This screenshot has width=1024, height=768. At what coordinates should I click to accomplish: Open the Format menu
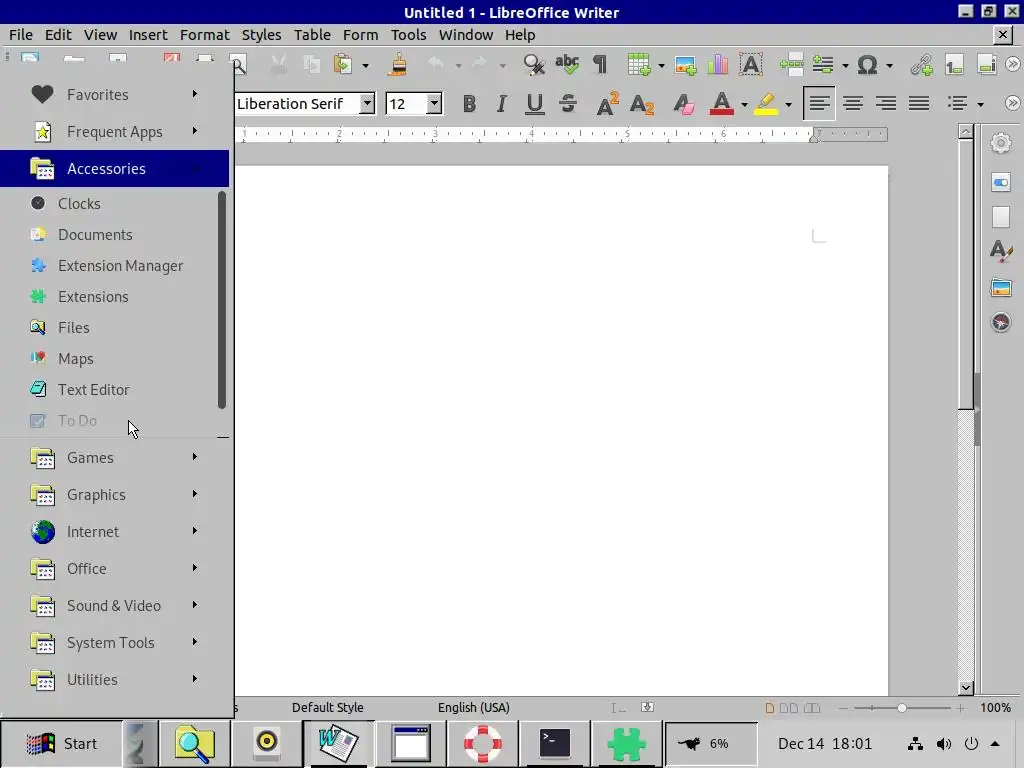click(x=204, y=35)
